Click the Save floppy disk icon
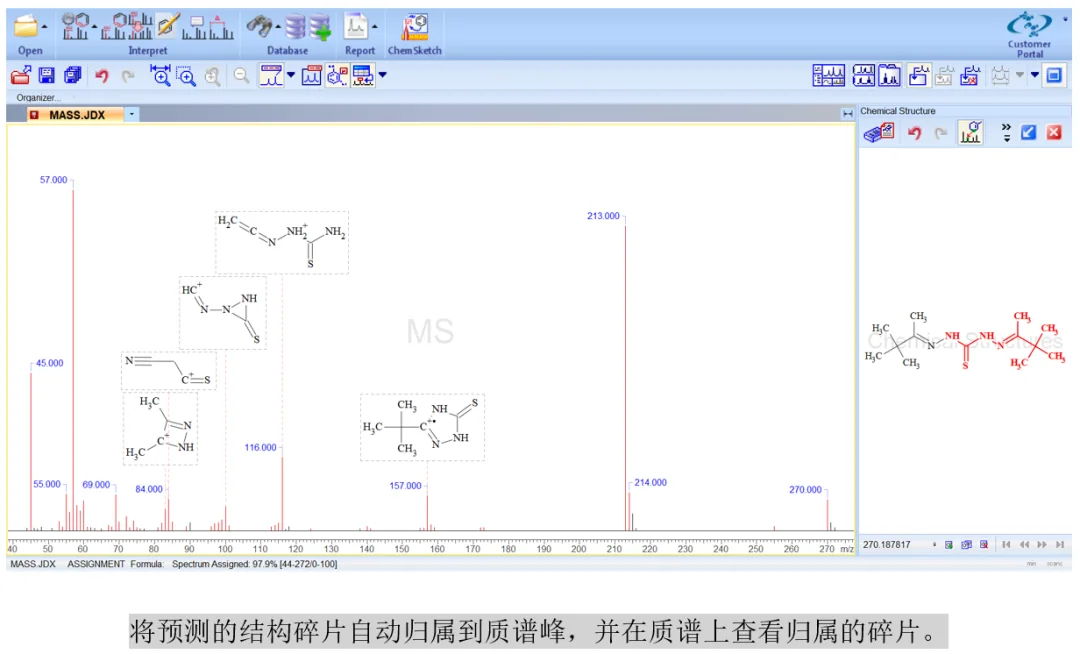The height and width of the screenshot is (654, 1080). click(x=47, y=75)
